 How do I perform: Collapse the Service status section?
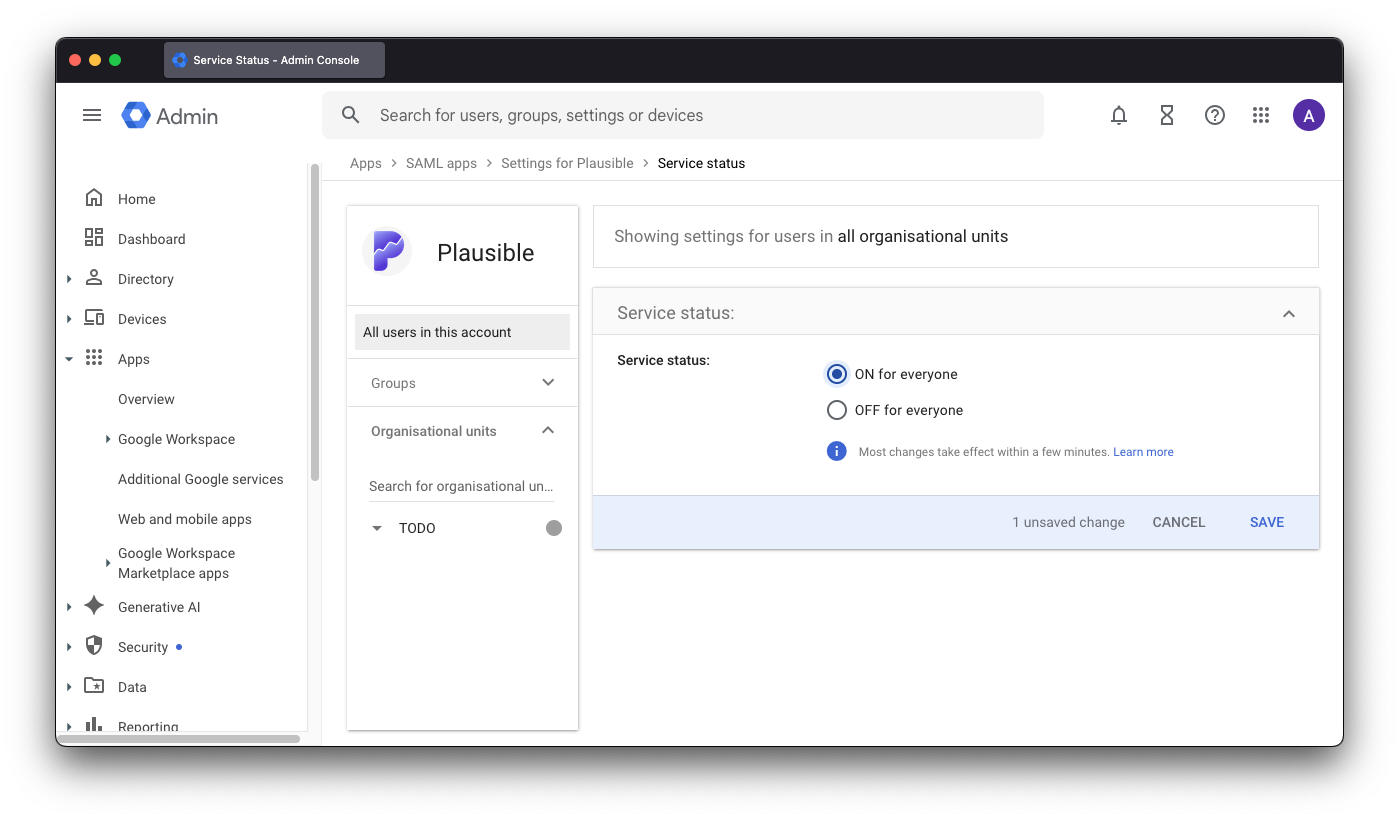coord(1289,312)
